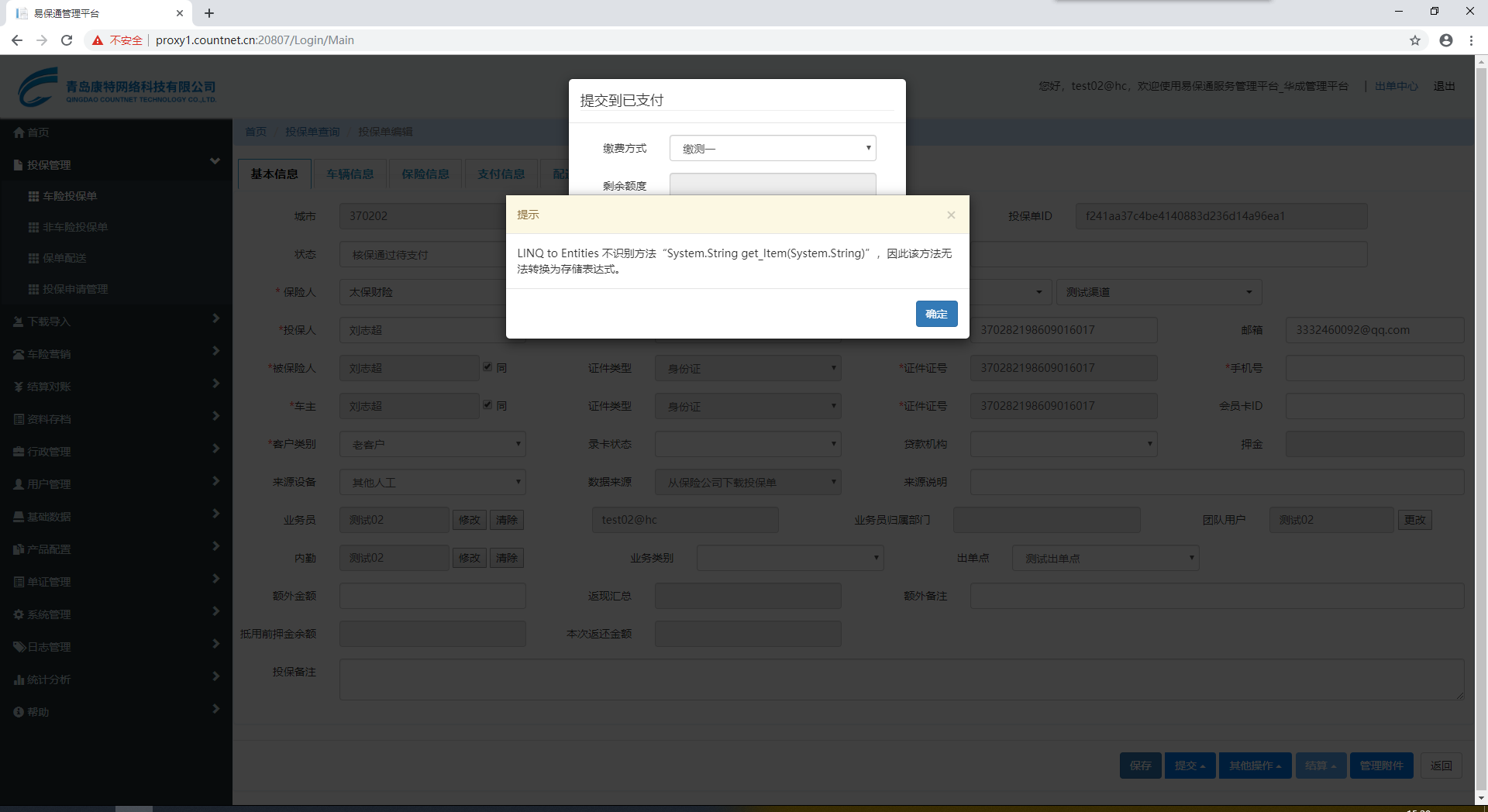Open the 测试渠道 channel dropdown
Image resolution: width=1488 pixels, height=812 pixels.
1159,292
